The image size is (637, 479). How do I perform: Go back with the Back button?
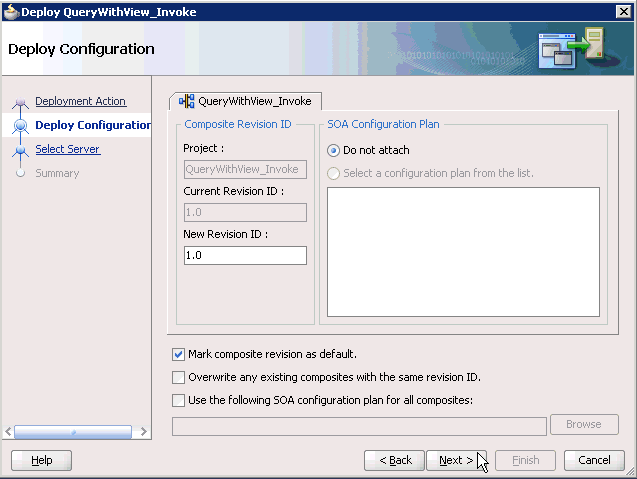394,460
